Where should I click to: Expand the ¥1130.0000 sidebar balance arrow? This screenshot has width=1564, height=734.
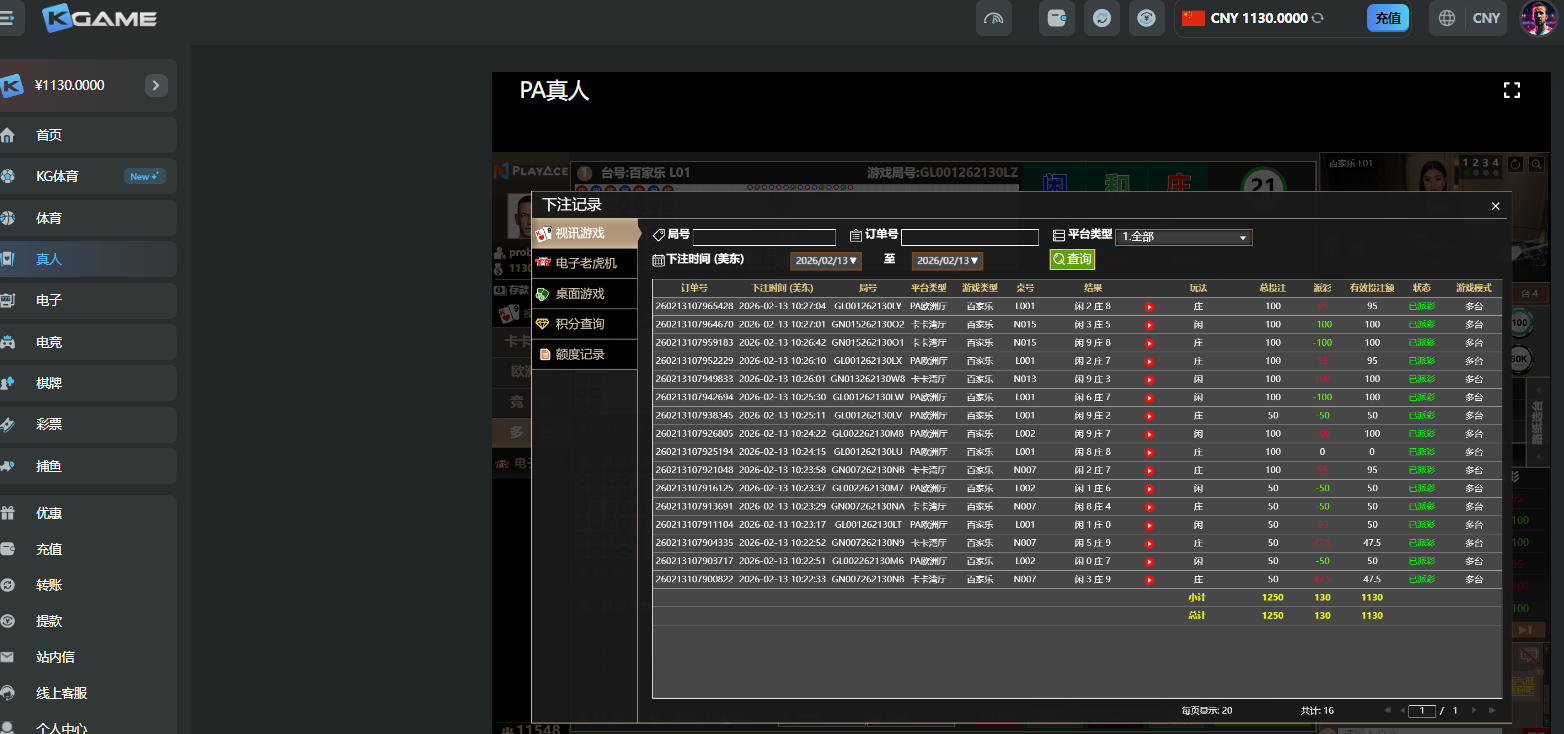tap(156, 86)
